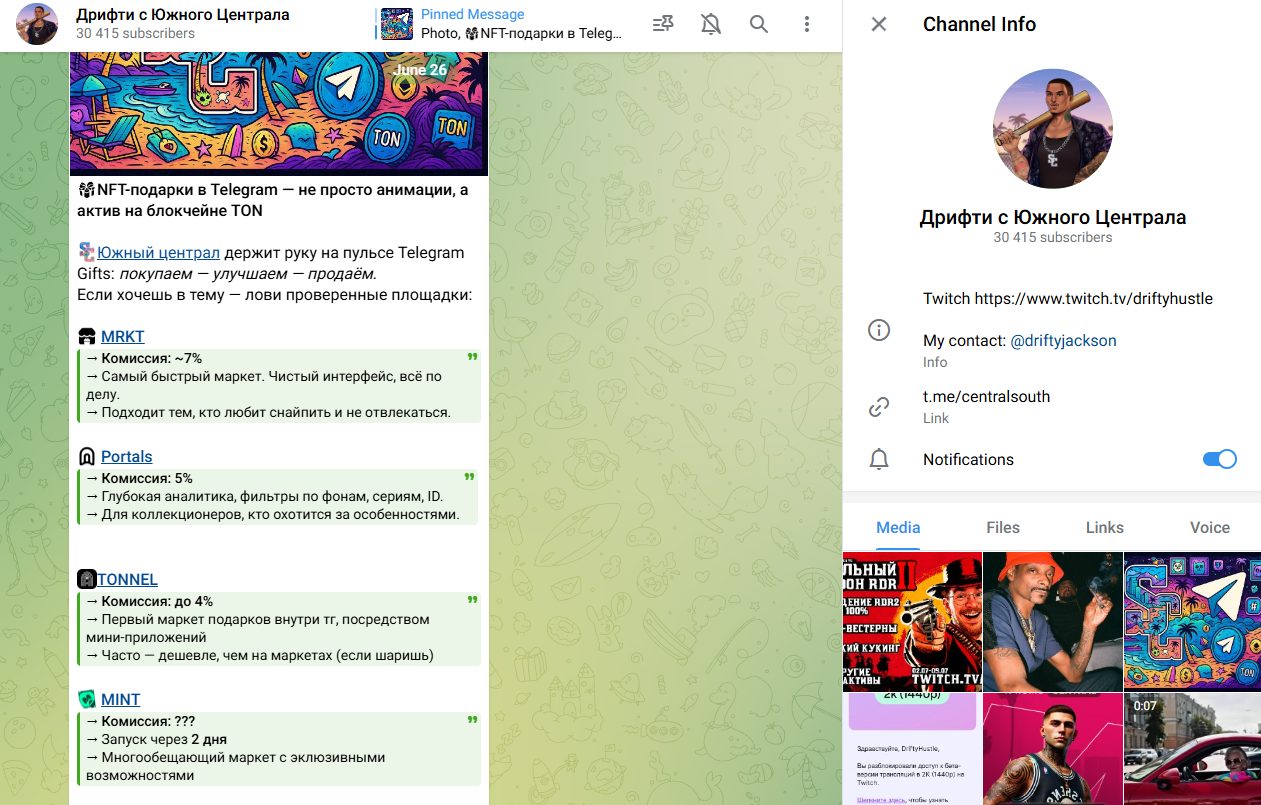Click '30 415 subscribers' under channel info name
This screenshot has width=1261, height=805.
(1052, 238)
